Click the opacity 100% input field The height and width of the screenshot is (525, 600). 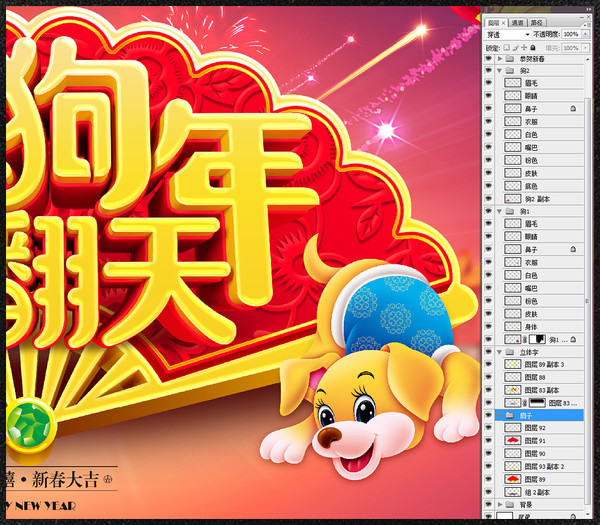pyautogui.click(x=571, y=34)
